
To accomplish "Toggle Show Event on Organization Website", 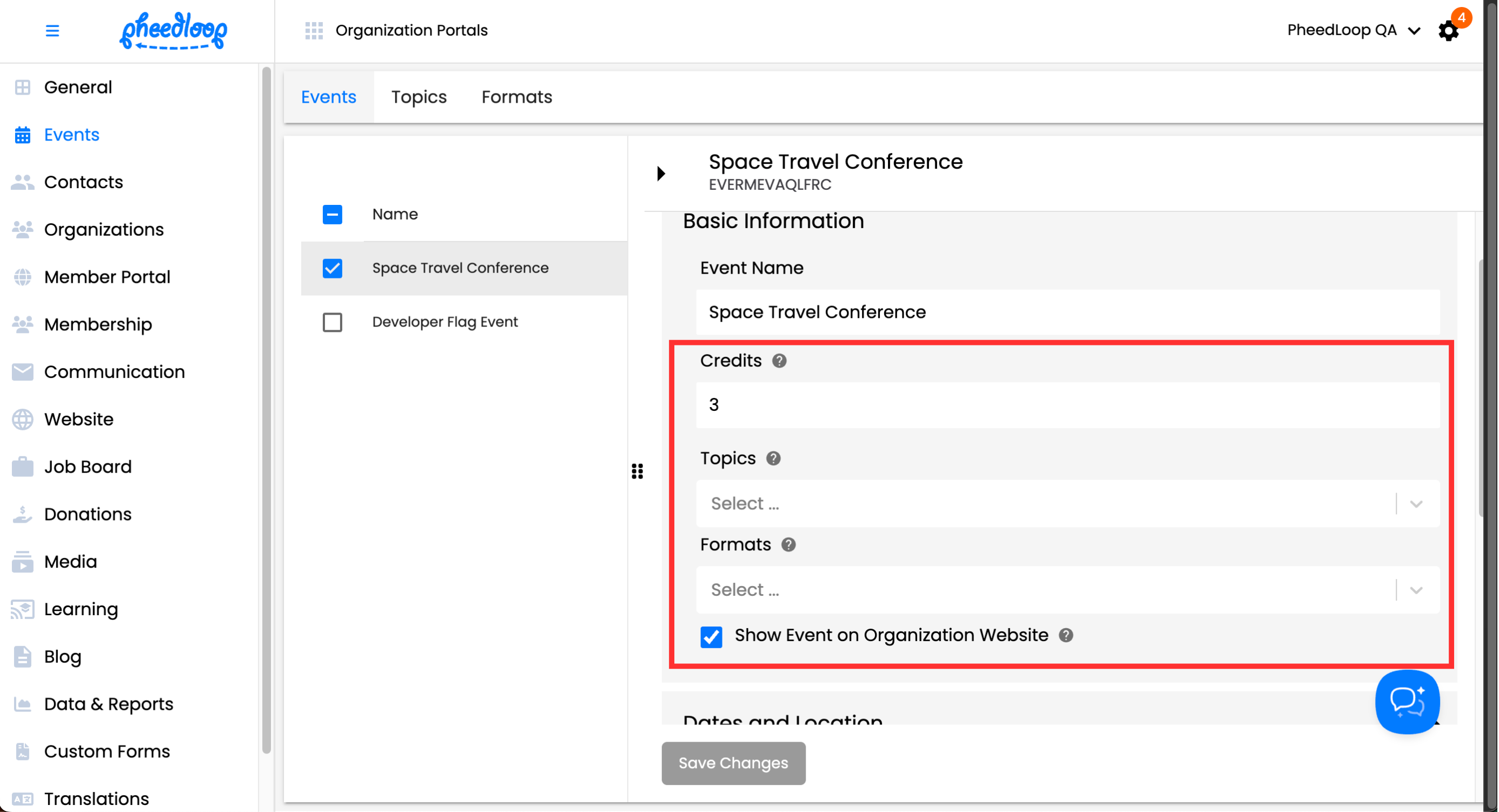I will click(x=711, y=636).
